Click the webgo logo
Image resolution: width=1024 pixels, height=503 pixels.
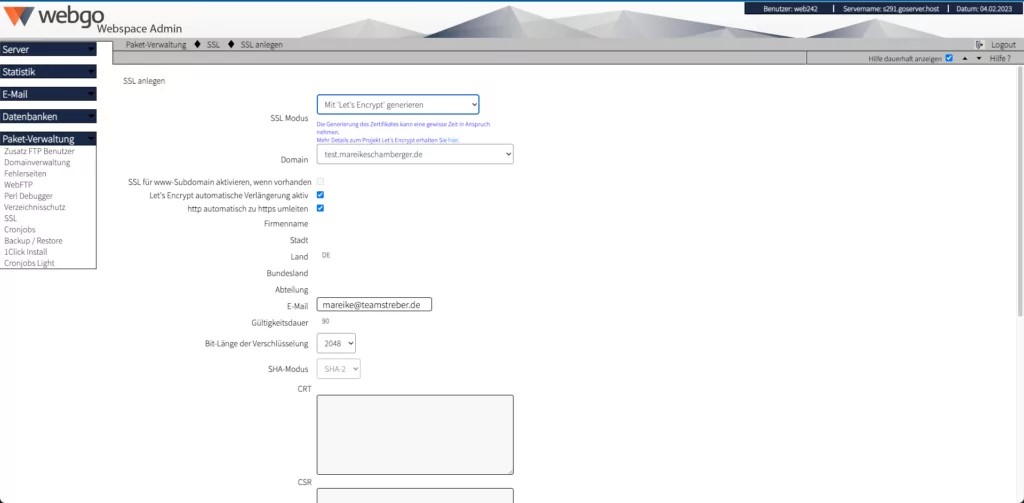(x=54, y=16)
